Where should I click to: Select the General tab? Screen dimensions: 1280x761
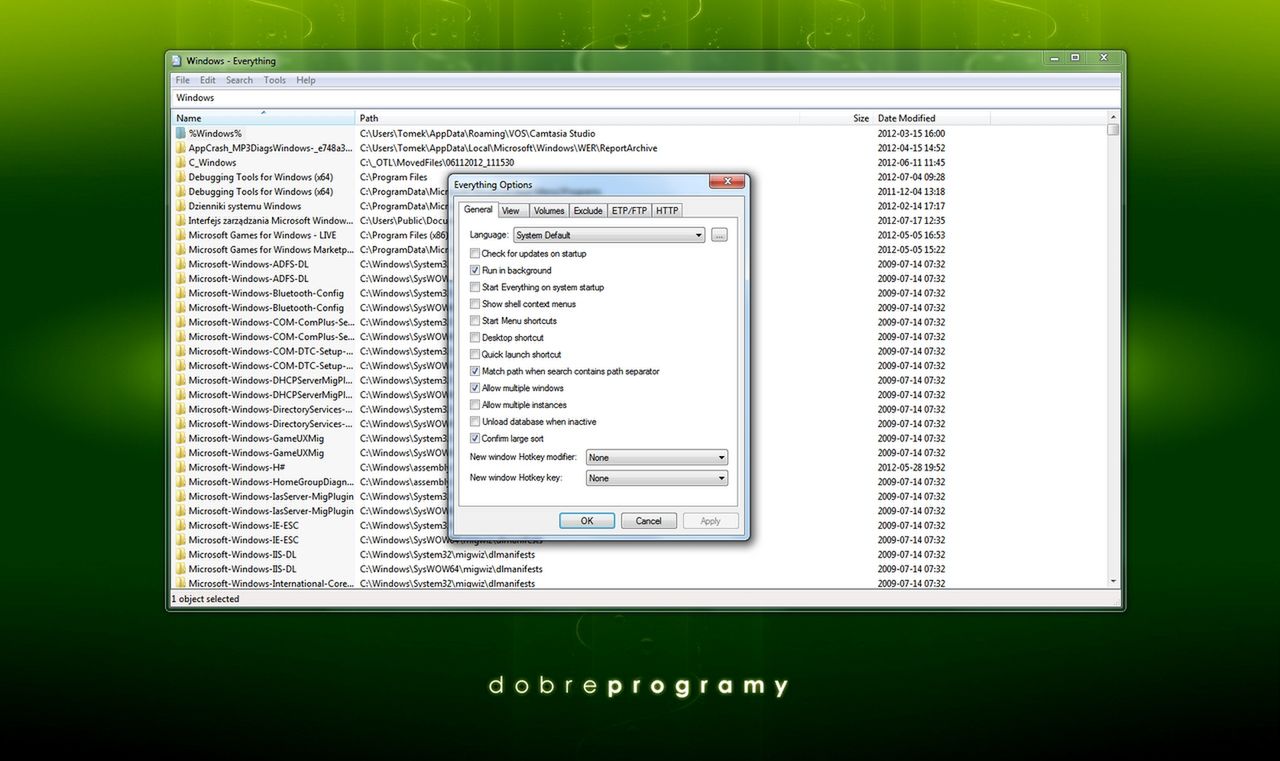[478, 209]
